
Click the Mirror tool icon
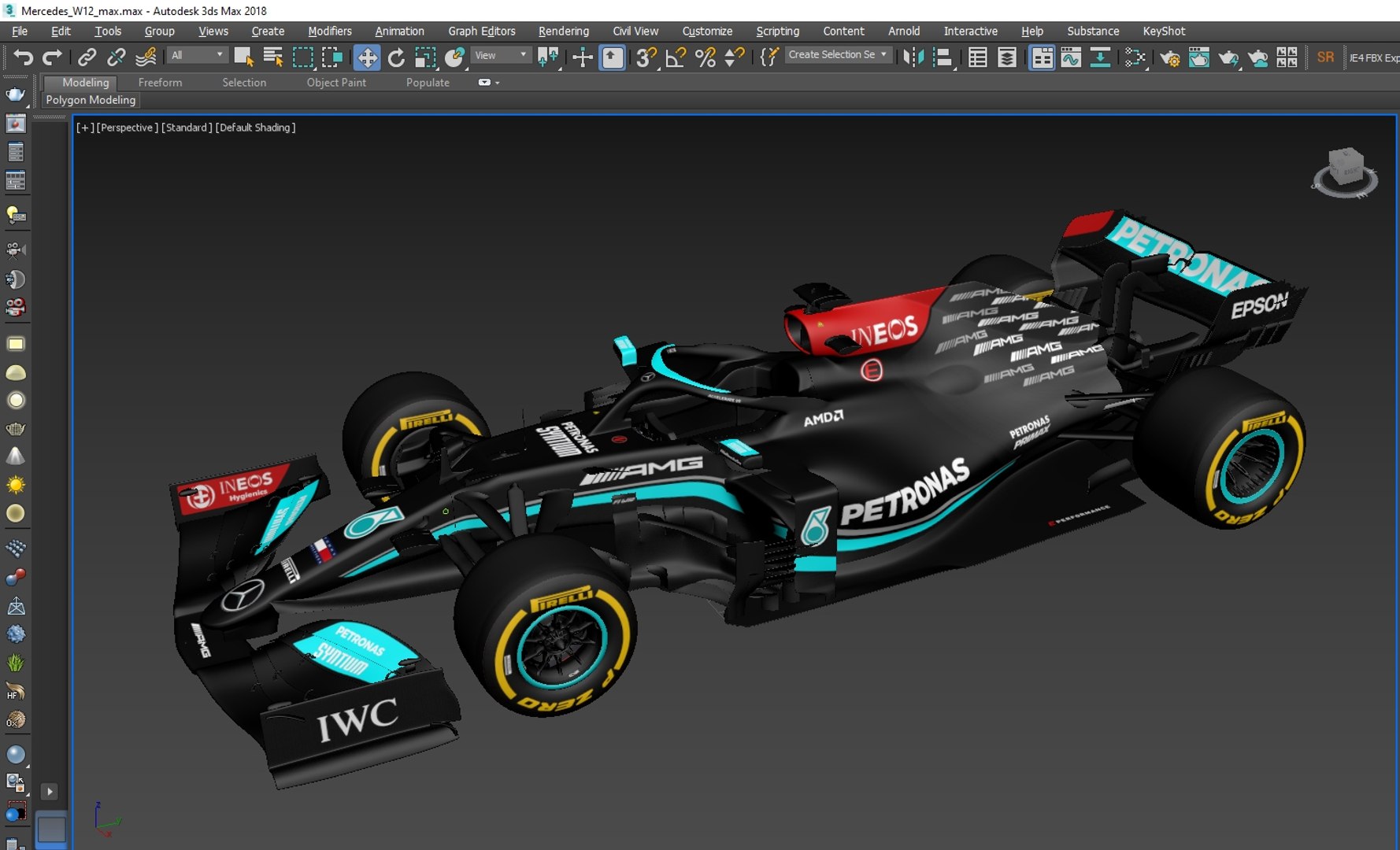[x=913, y=57]
